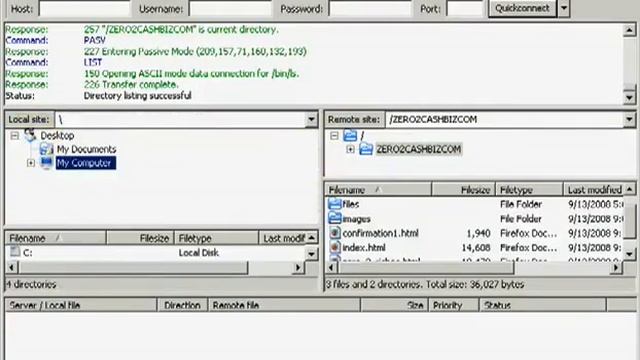Screen dimensions: 640x360
Task: Click the log pane scroll up arrow
Action: tap(629, 30)
